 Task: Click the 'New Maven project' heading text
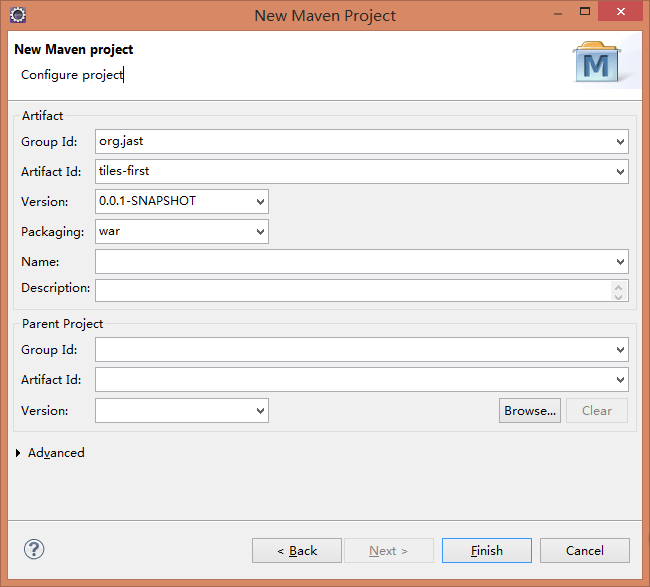tap(74, 49)
